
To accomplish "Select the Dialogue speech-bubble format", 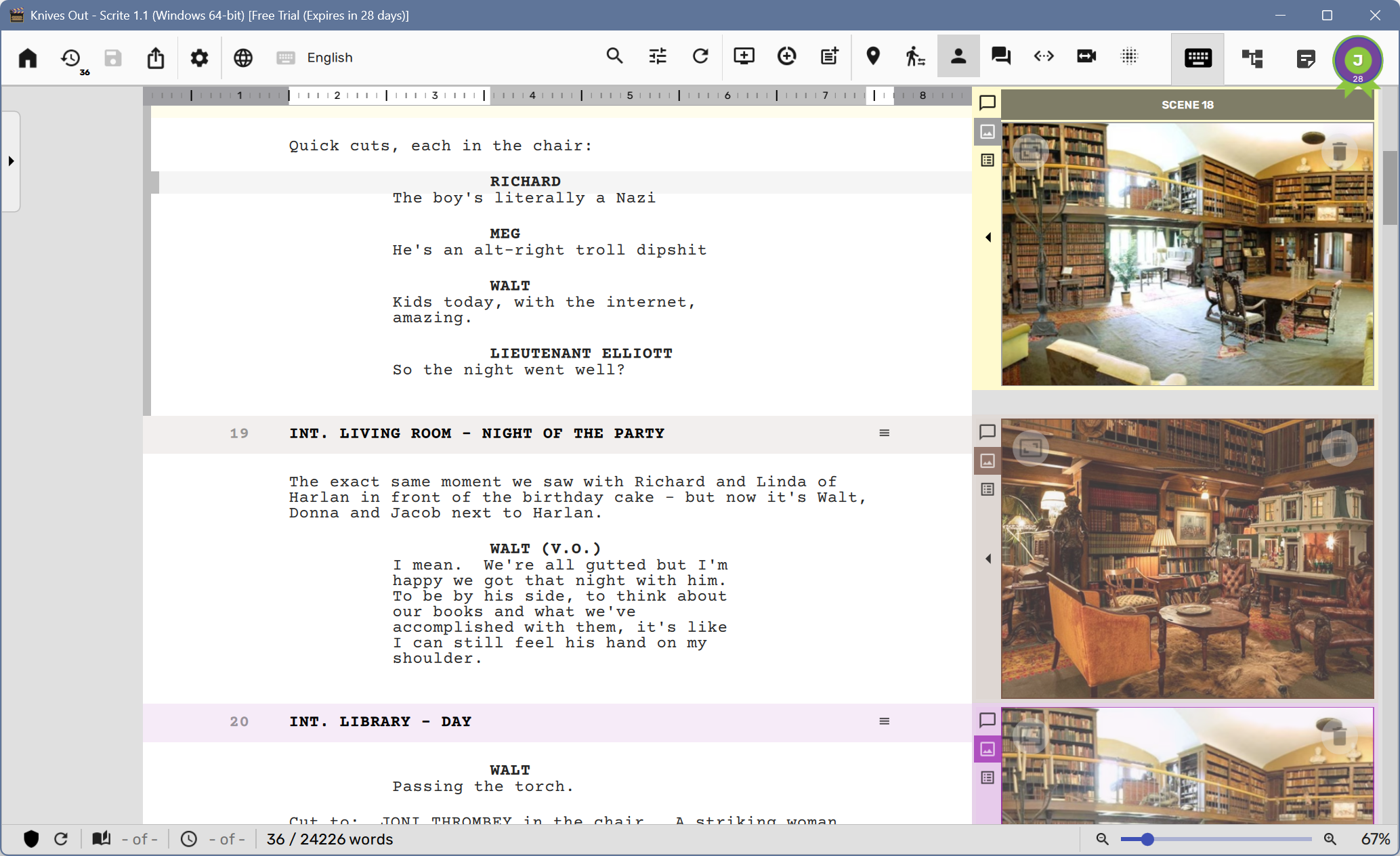I will click(x=1001, y=56).
